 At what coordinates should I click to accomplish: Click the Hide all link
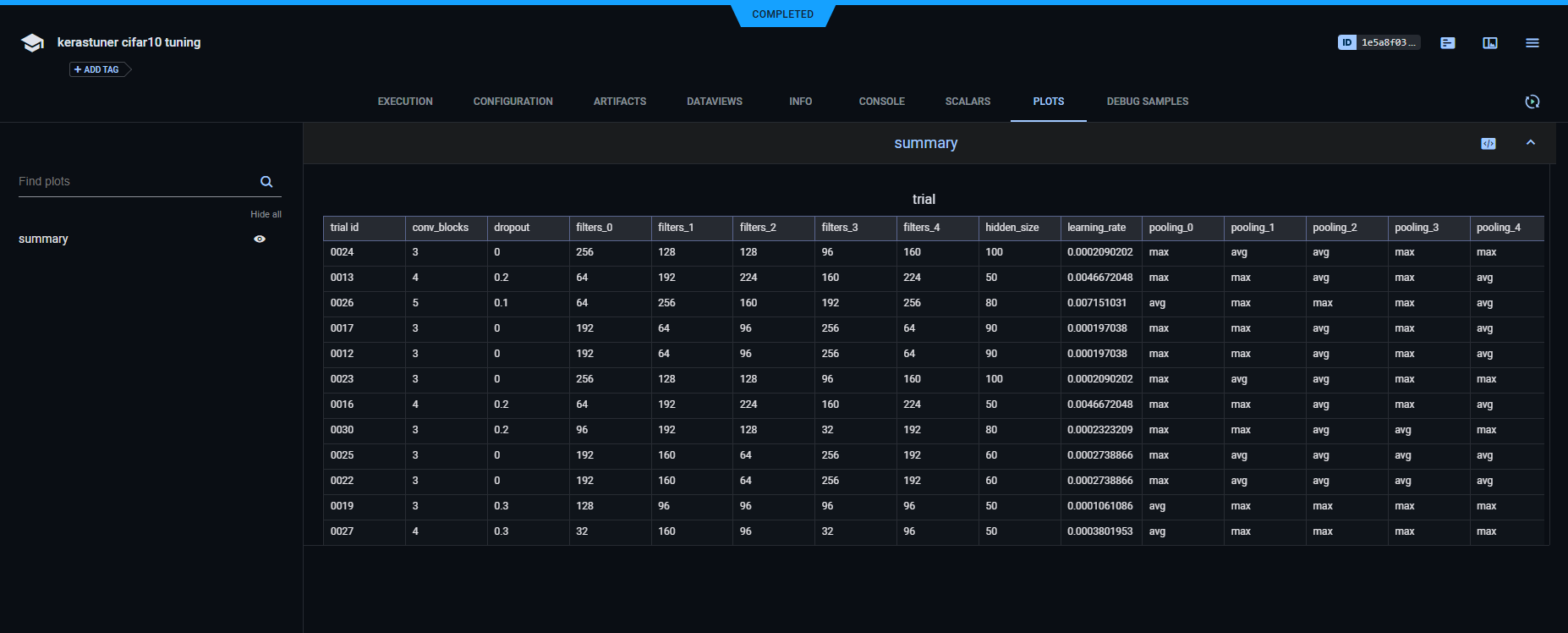click(266, 215)
